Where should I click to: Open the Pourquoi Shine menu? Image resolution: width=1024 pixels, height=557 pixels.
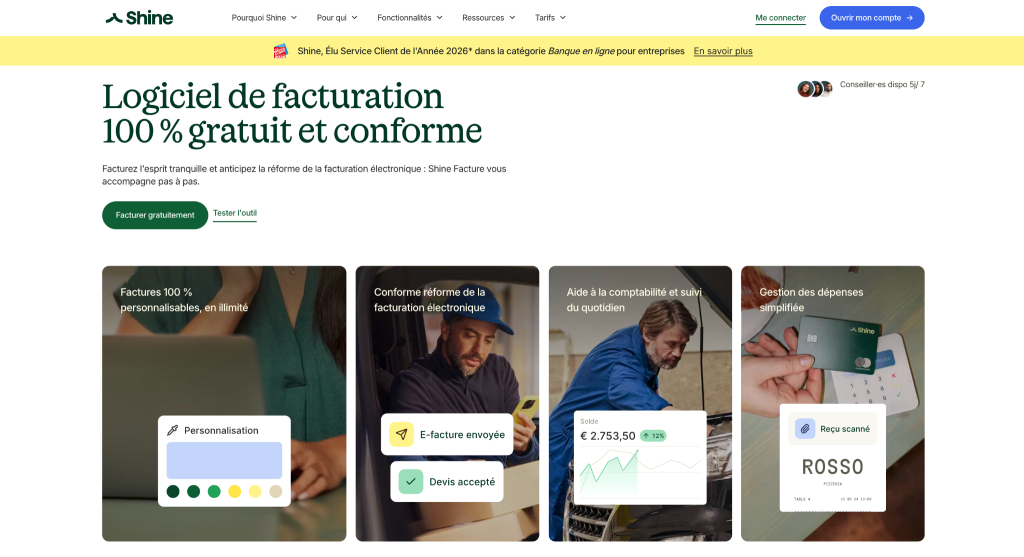tap(264, 18)
